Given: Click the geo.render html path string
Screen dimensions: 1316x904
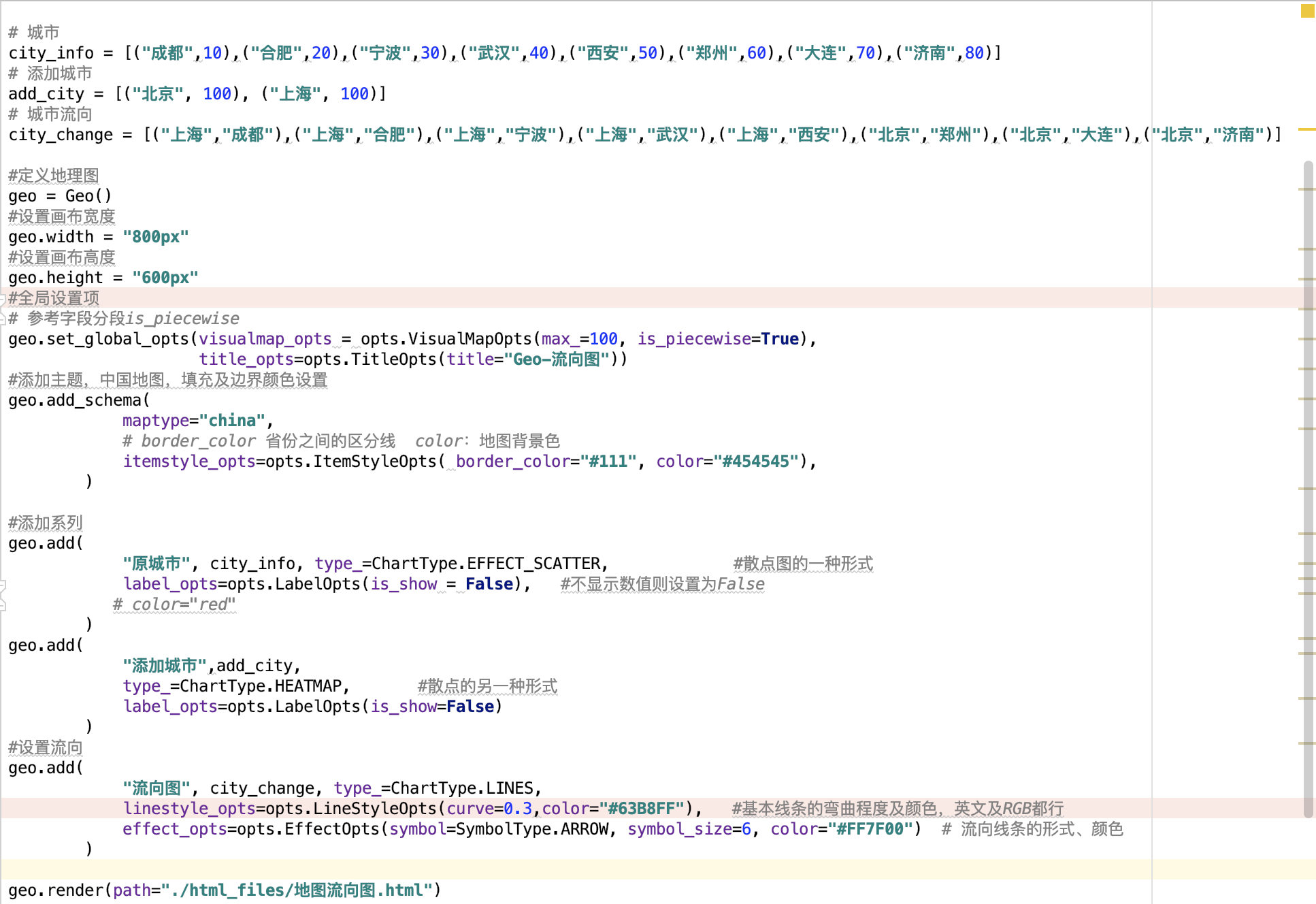Looking at the screenshot, I should [x=297, y=890].
